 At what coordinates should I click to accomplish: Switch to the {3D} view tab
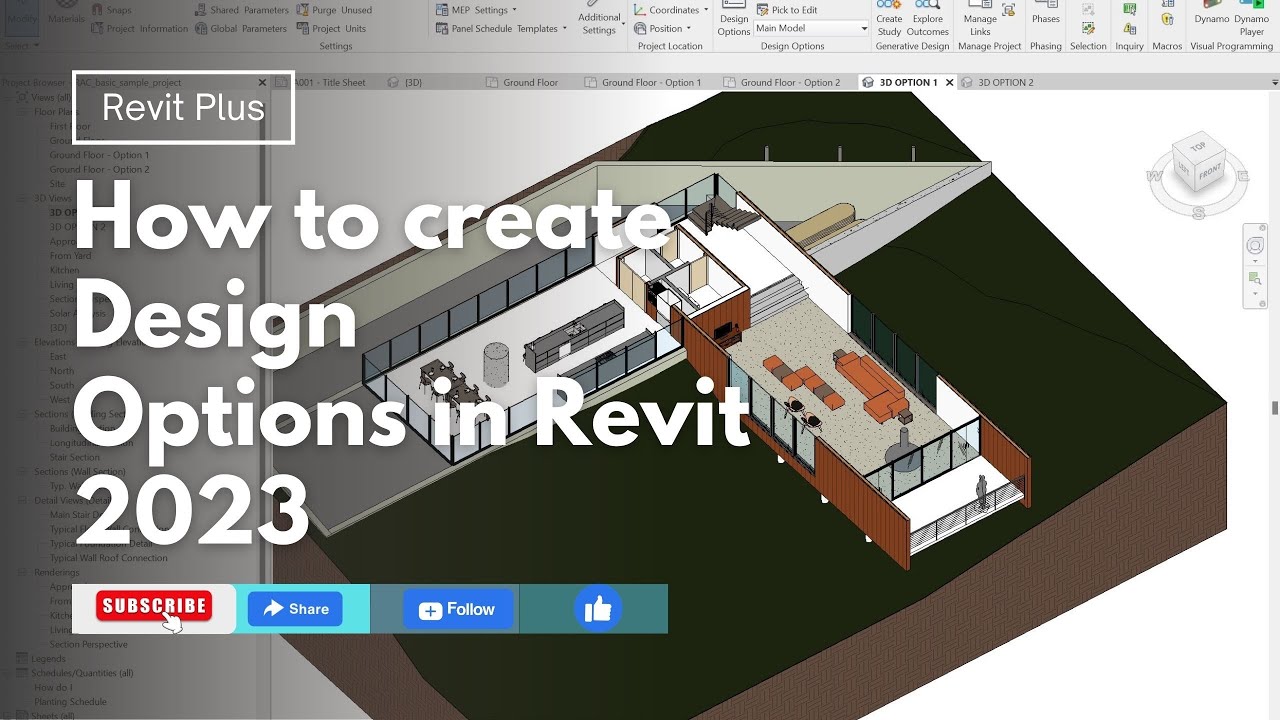point(405,82)
